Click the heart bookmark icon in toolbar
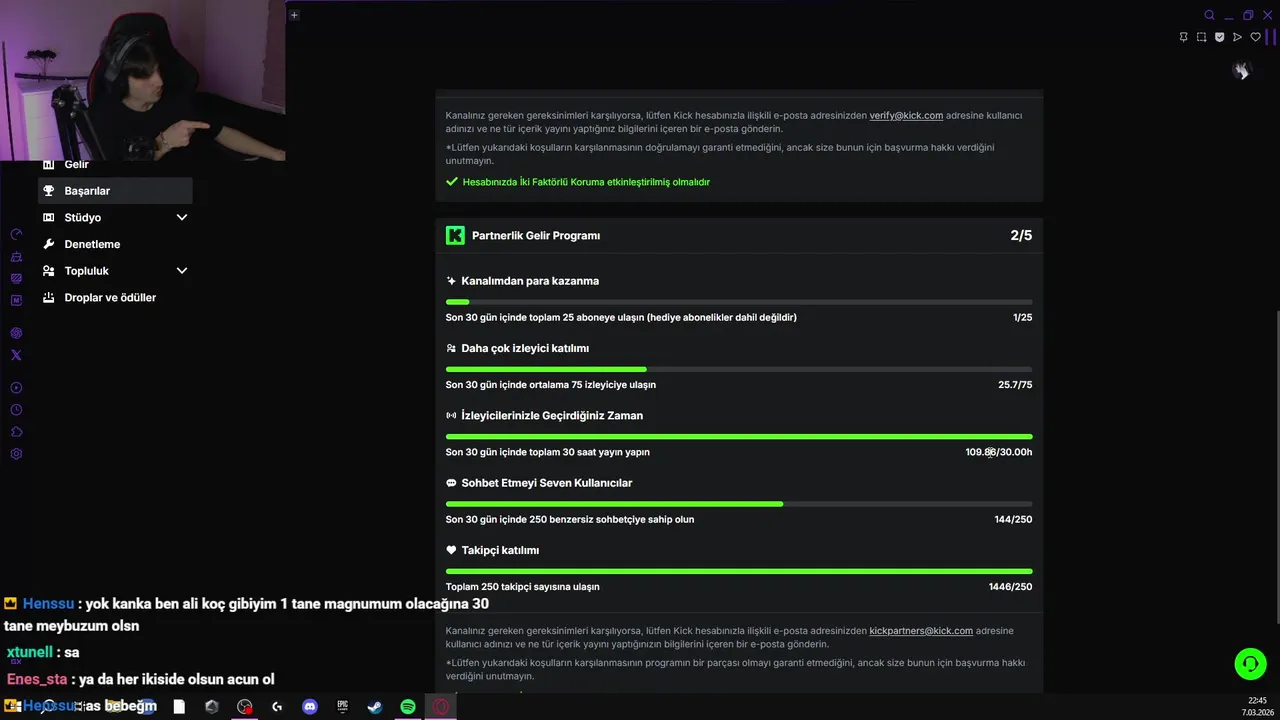Viewport: 1280px width, 720px height. click(1256, 37)
